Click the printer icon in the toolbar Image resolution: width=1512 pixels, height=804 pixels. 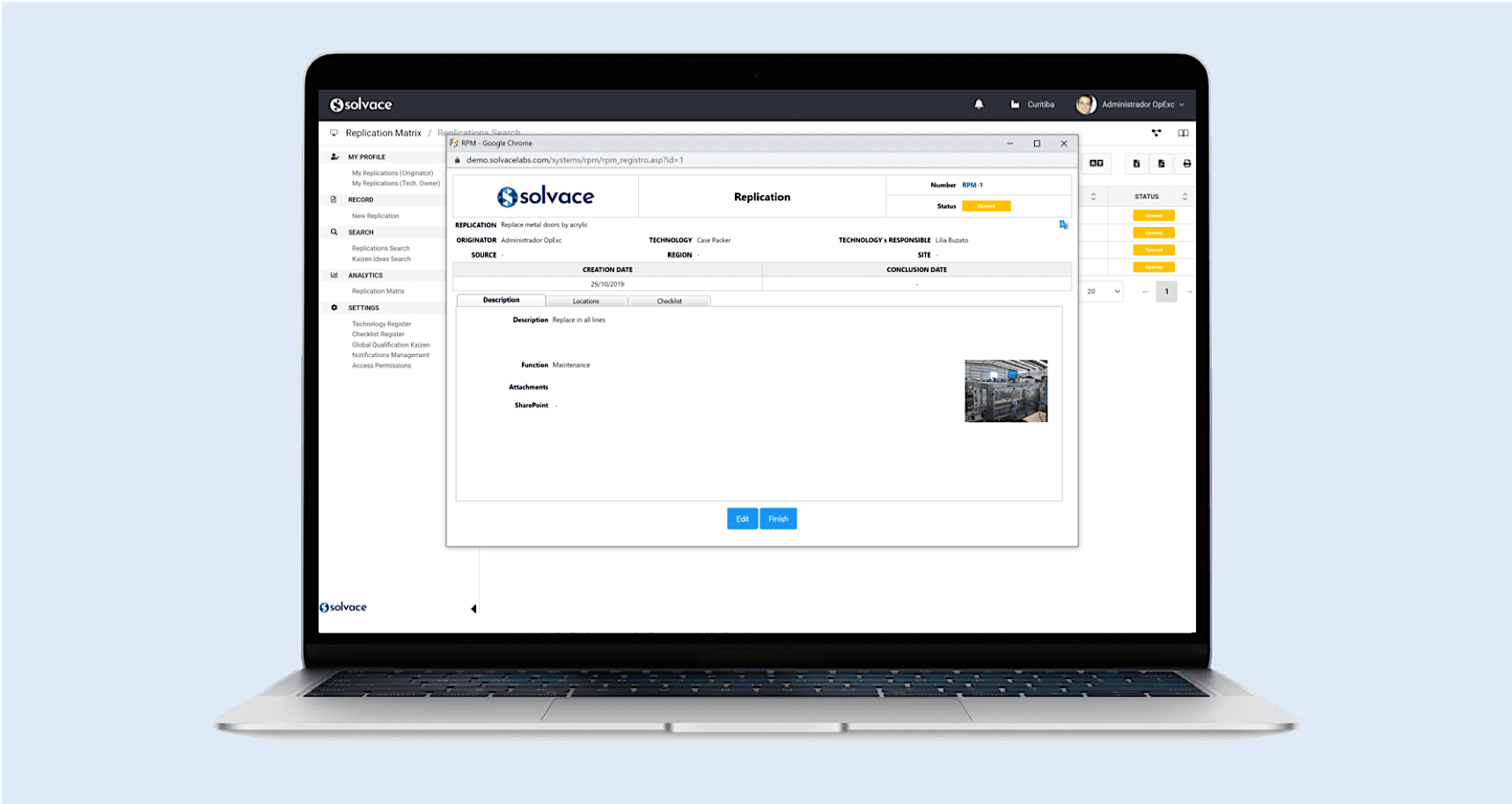pyautogui.click(x=1186, y=164)
